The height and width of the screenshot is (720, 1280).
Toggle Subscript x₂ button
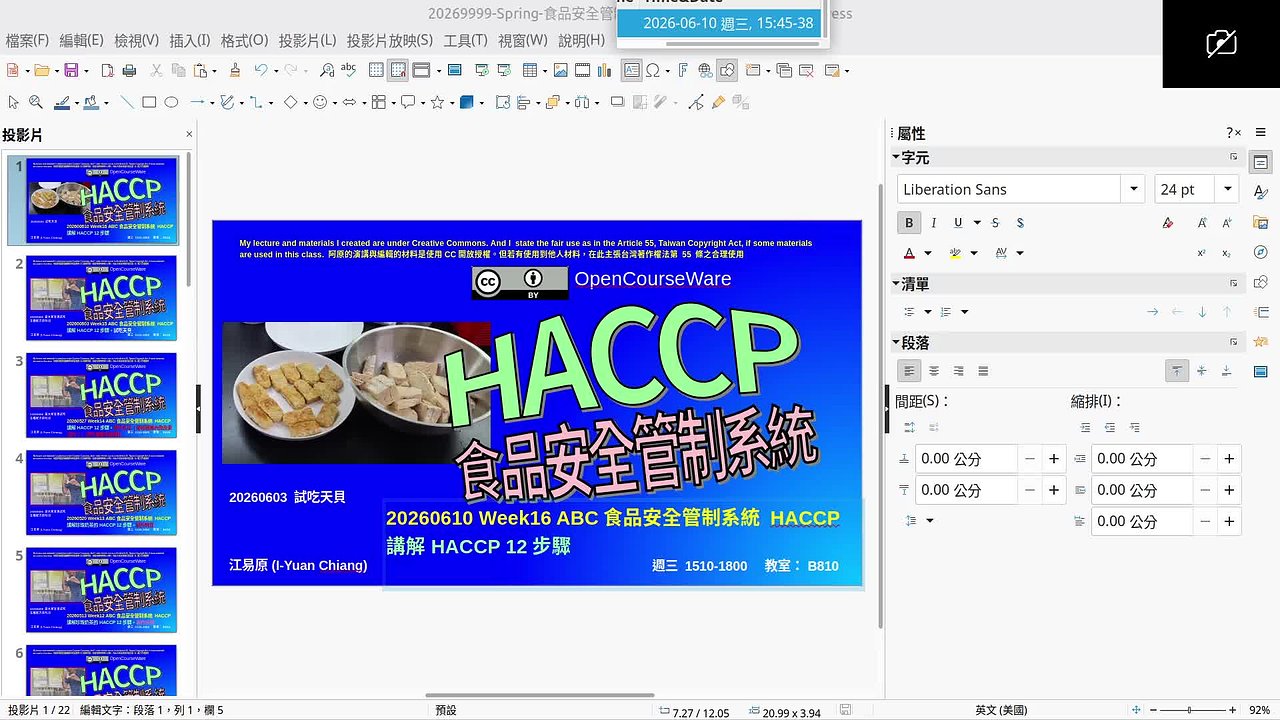(x=1227, y=253)
